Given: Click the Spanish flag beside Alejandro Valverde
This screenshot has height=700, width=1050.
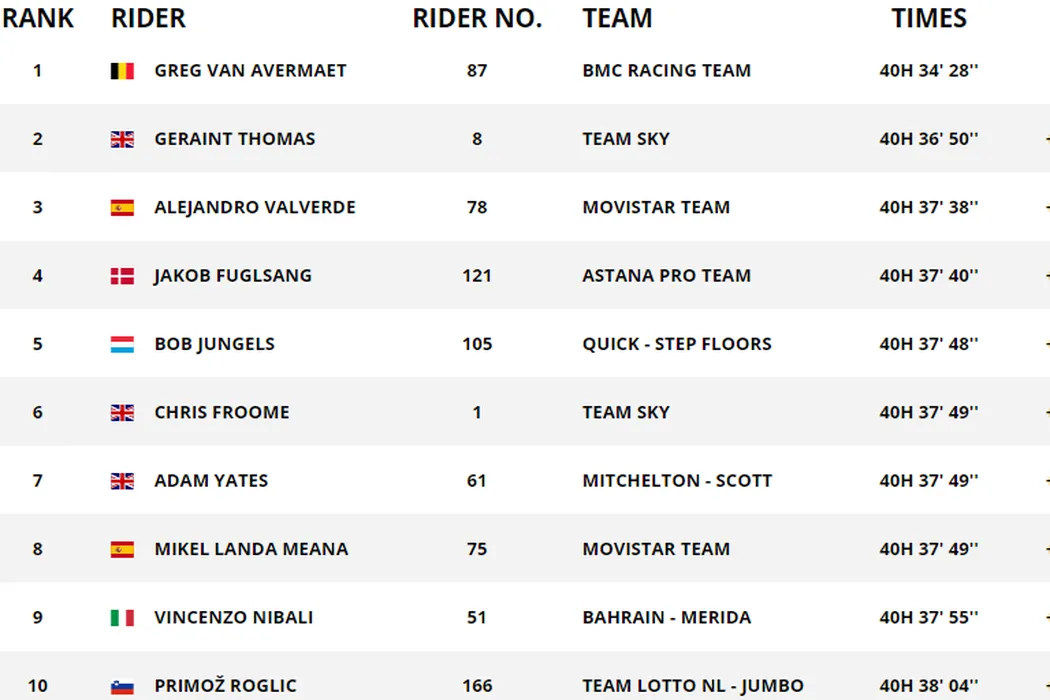Looking at the screenshot, I should pos(122,208).
